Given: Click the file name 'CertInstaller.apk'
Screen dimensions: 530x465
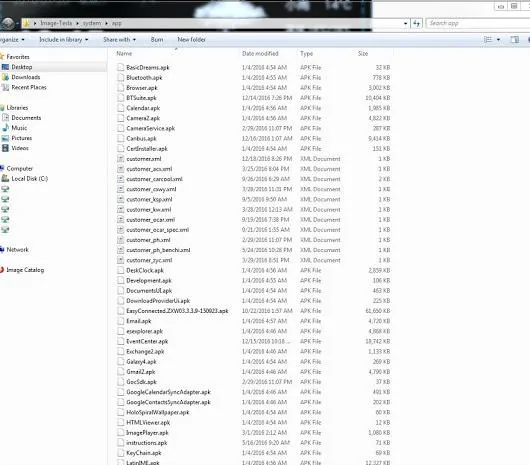Looking at the screenshot, I should 147,148.
